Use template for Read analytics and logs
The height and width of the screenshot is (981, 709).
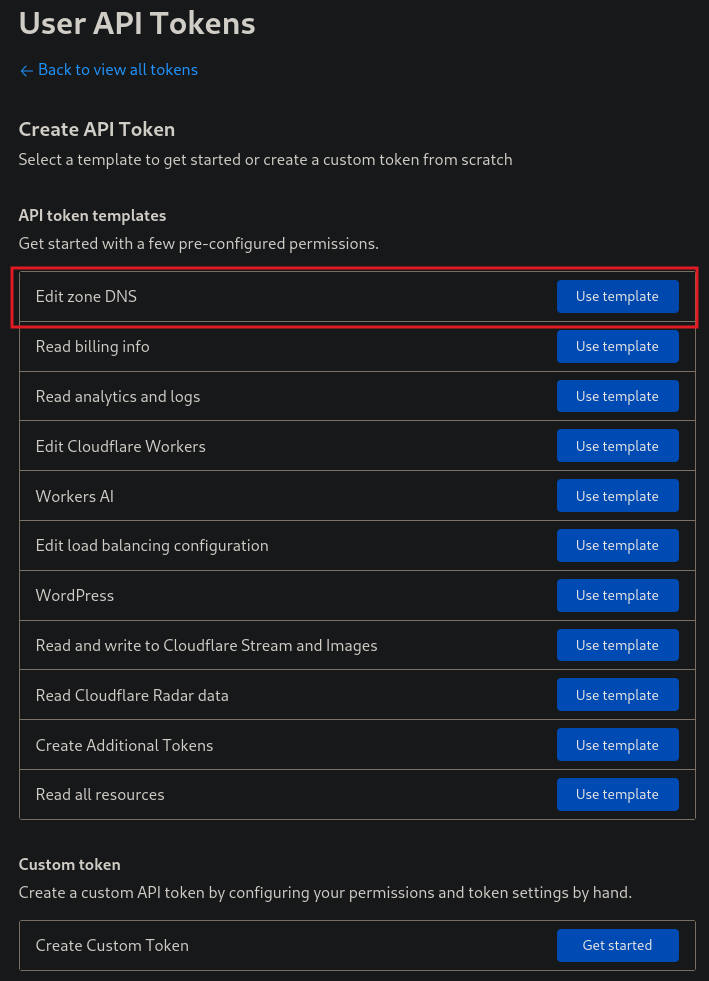point(618,396)
